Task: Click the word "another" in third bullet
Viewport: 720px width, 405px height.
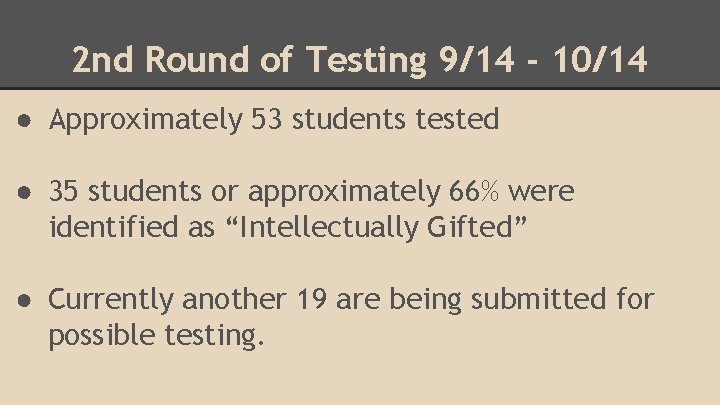Action: pyautogui.click(x=235, y=299)
